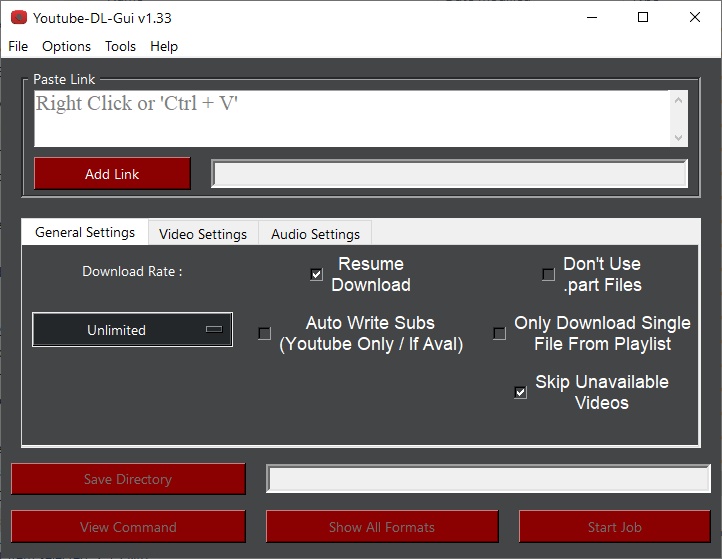Click the Save Directory button
722x559 pixels.
pyautogui.click(x=128, y=479)
